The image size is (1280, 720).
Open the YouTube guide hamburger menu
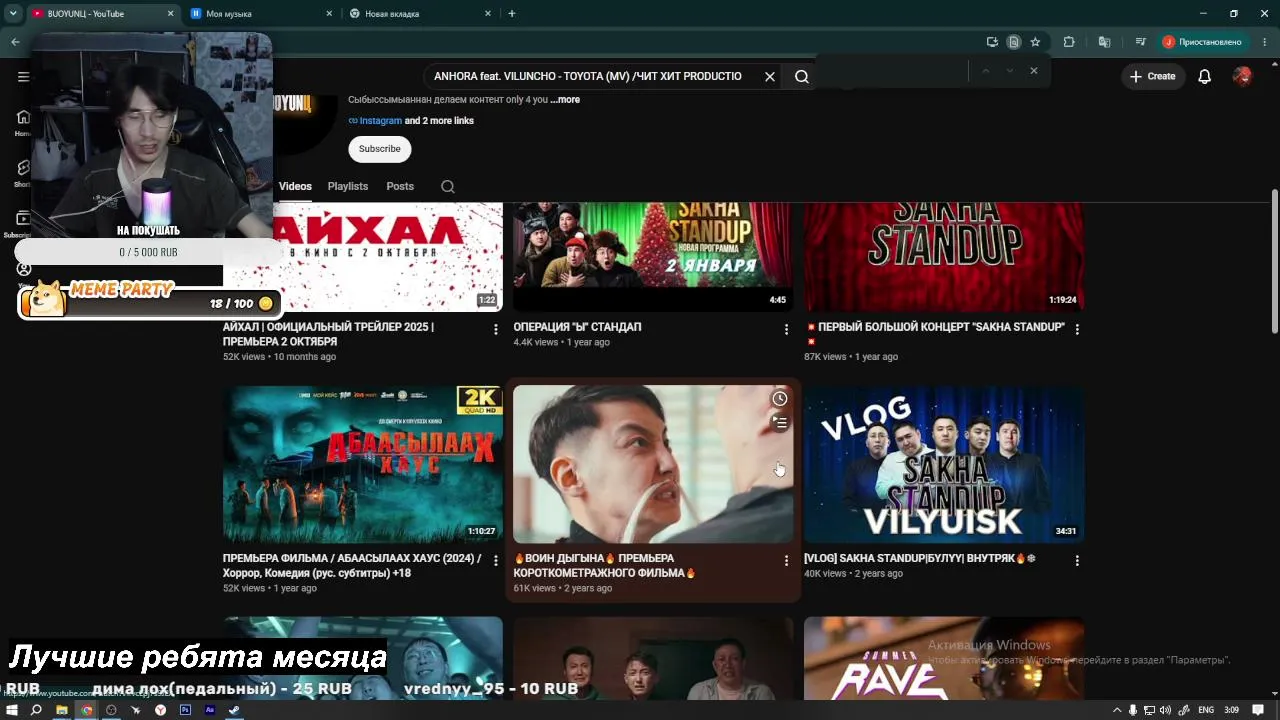point(23,77)
